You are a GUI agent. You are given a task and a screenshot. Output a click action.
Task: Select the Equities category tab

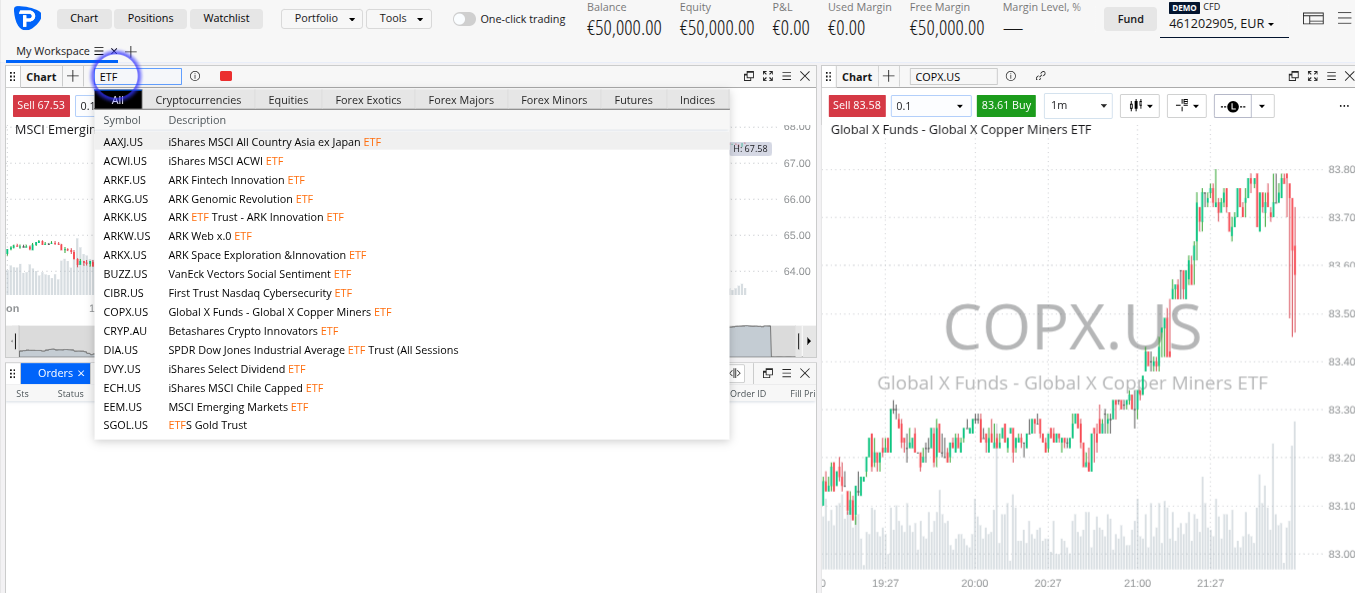click(288, 99)
